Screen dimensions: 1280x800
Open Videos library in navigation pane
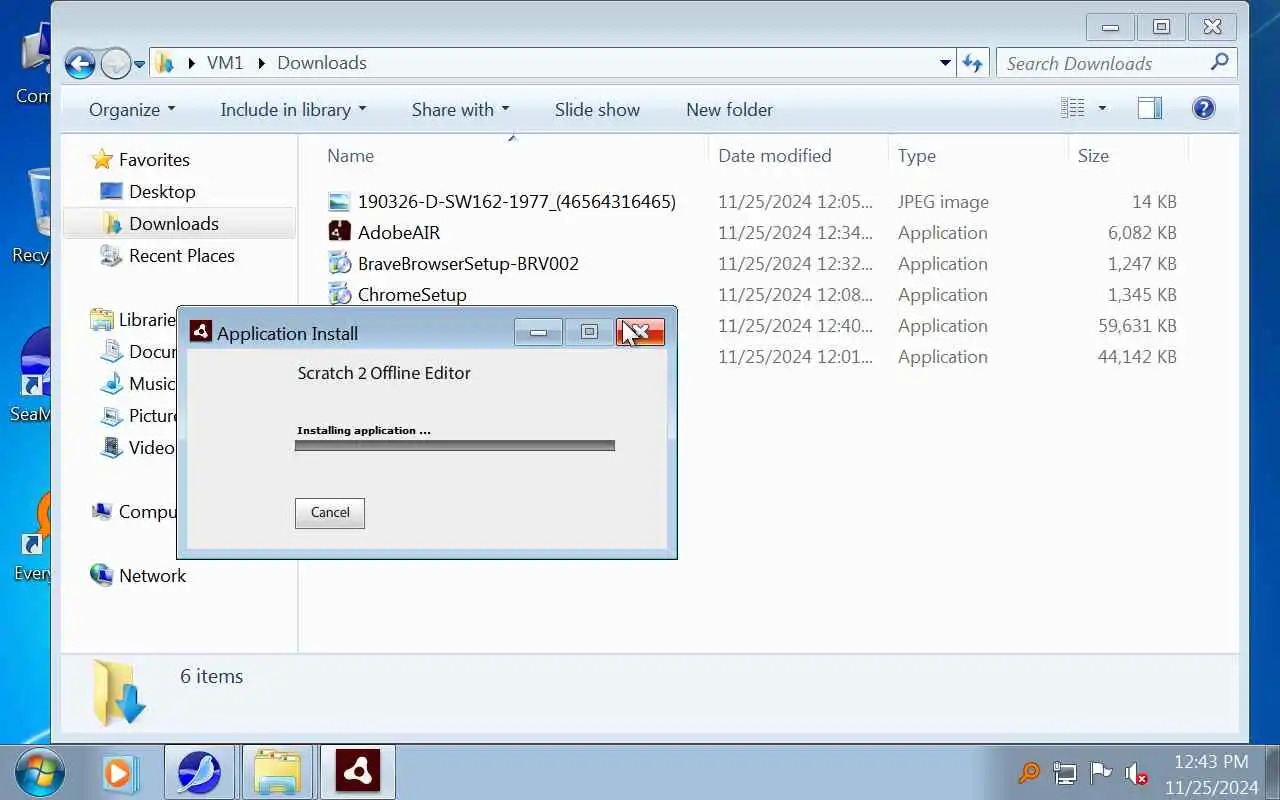click(150, 448)
